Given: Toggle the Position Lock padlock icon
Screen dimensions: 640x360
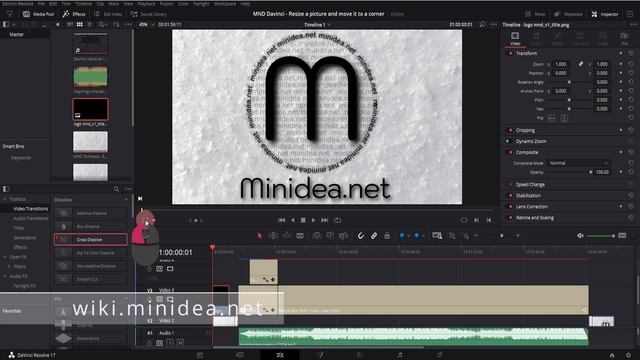Looking at the screenshot, I should click(x=387, y=236).
